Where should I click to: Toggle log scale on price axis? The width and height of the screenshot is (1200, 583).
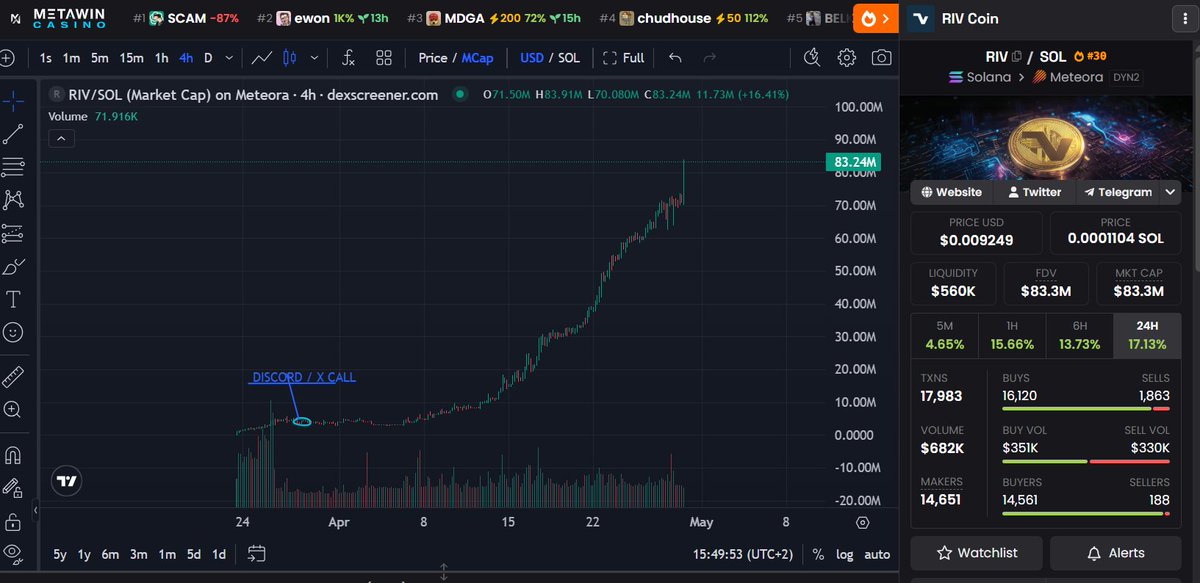click(x=846, y=554)
